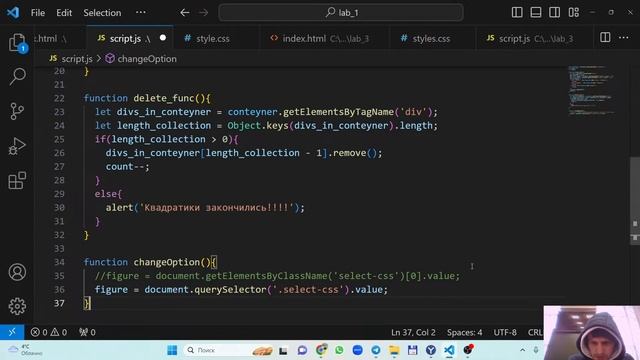The width and height of the screenshot is (640, 360).
Task: Open the Source Control view
Action: (x=17, y=111)
